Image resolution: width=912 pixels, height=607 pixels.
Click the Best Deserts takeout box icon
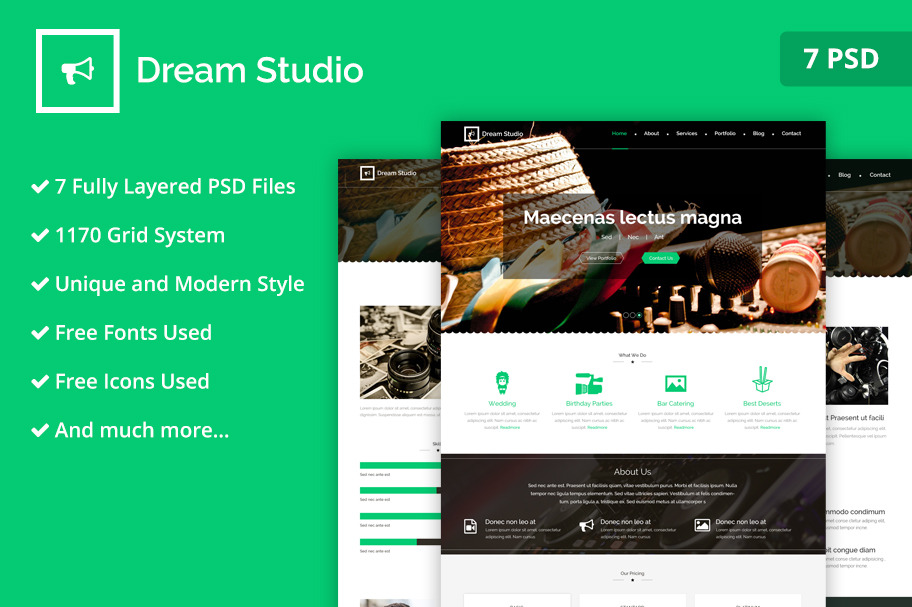[x=762, y=380]
